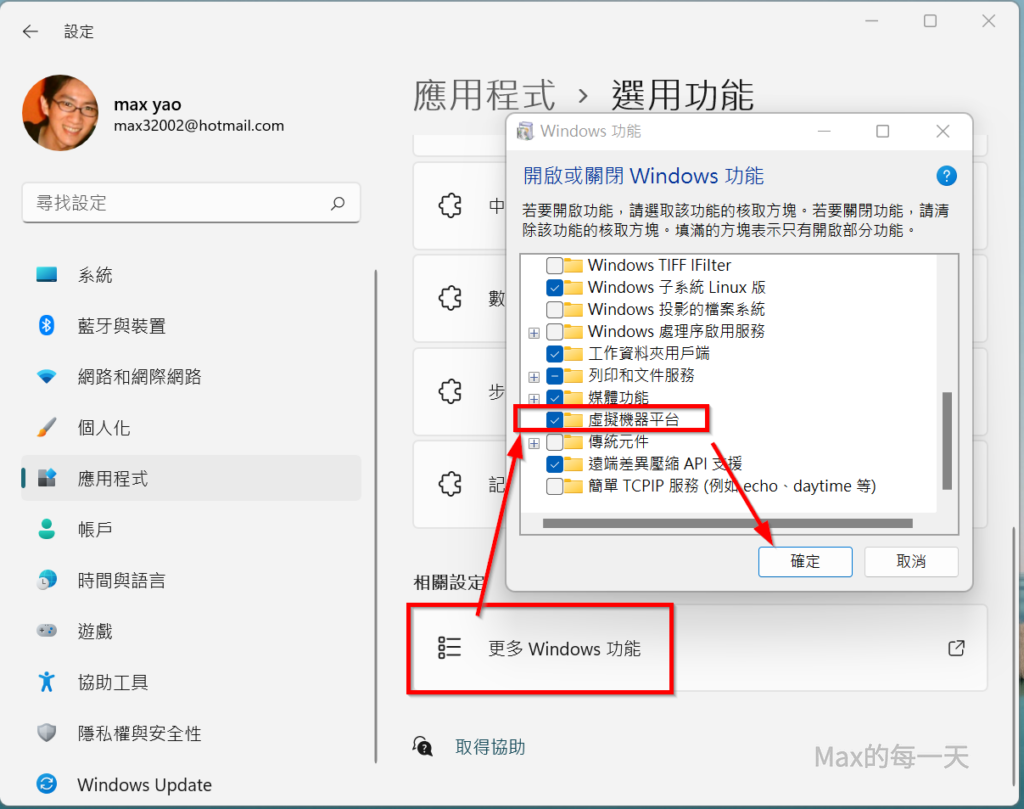1024x809 pixels.
Task: Click the 協助工具 accessibility icon
Action: coord(46,682)
